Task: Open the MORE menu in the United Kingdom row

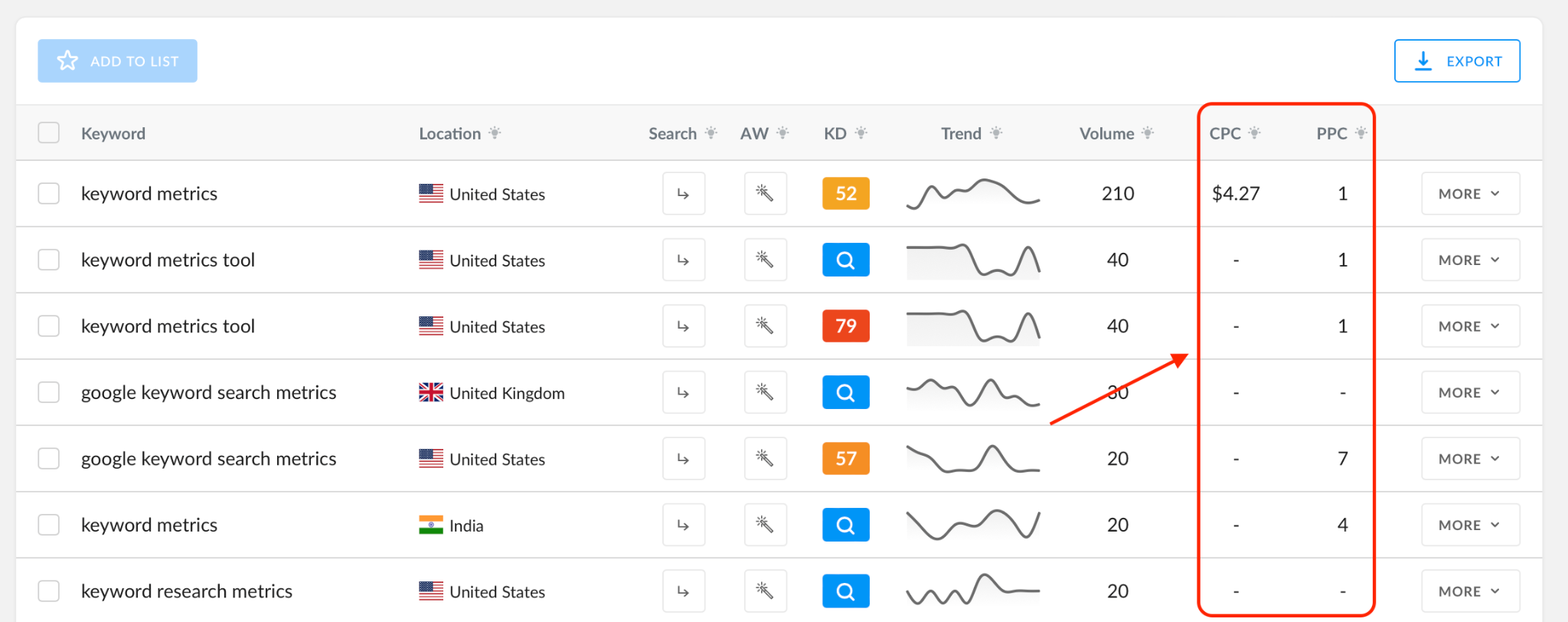Action: point(1470,392)
